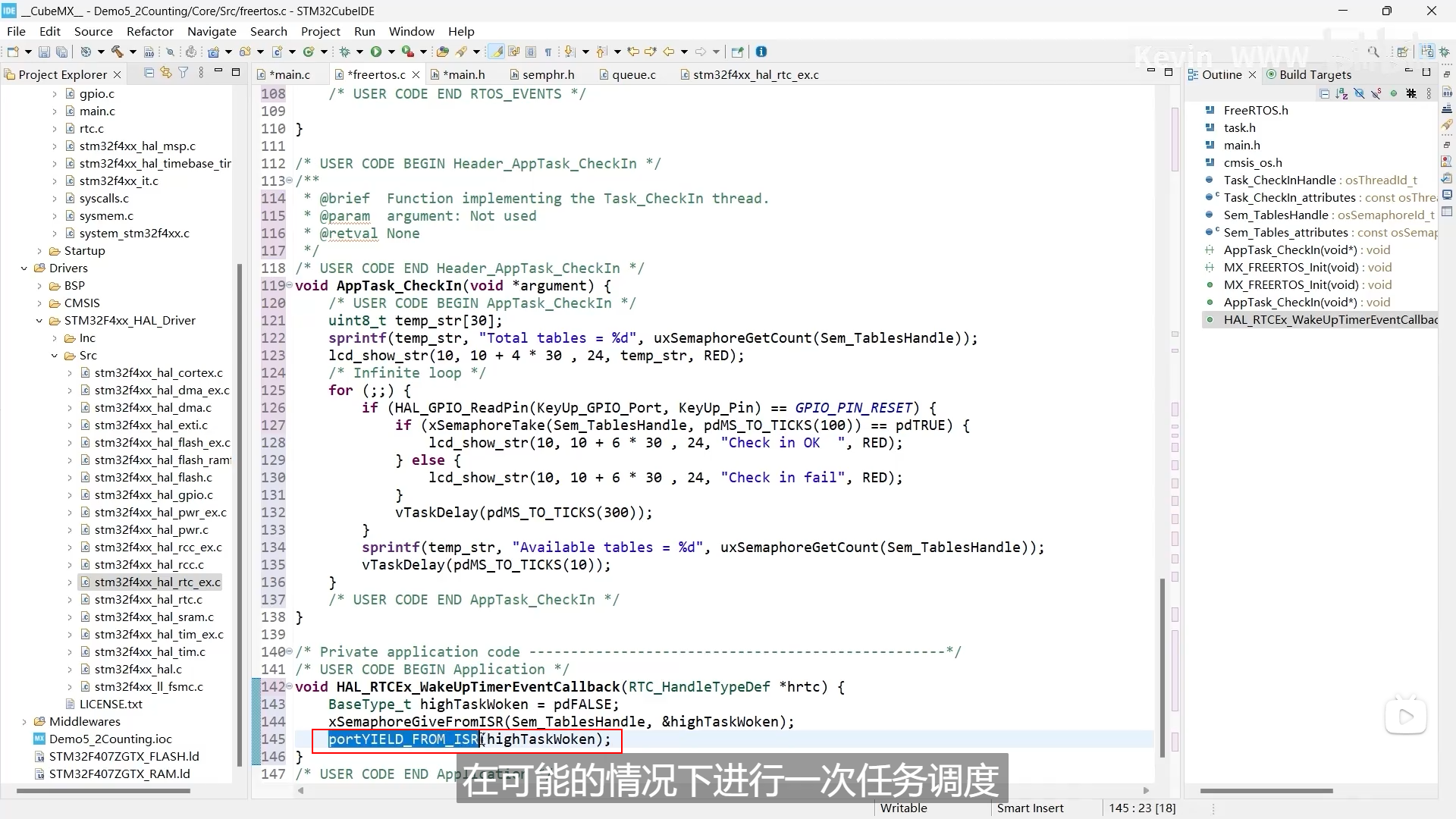Click the Outline horizontal scrollbar
Image resolution: width=1456 pixels, height=819 pixels.
point(1266,791)
